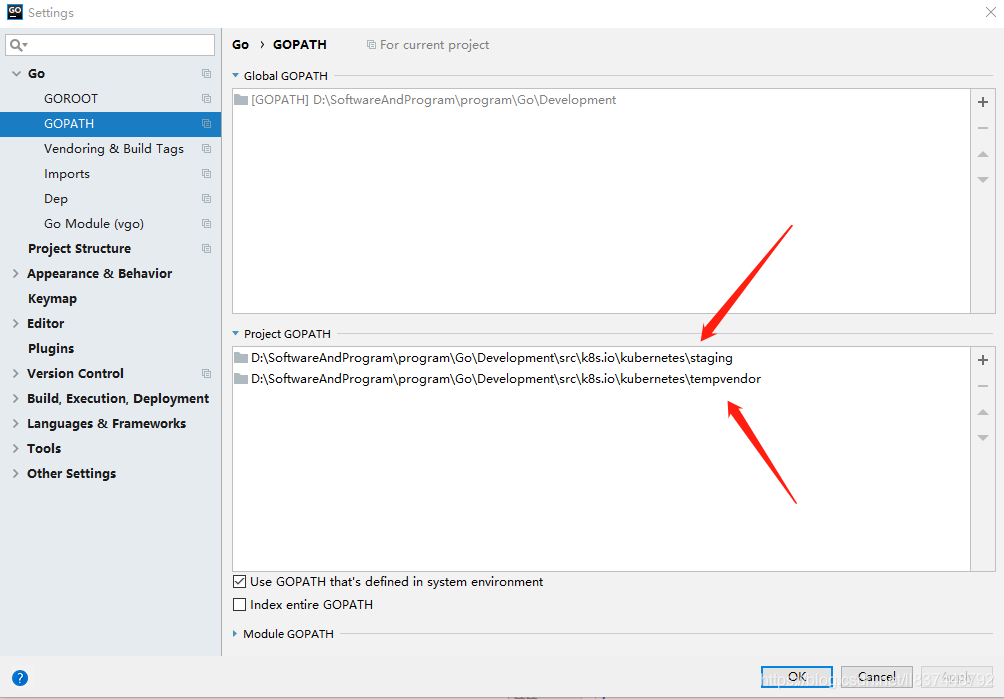This screenshot has height=699, width=1004.
Task: Expand the Module GOPATH section
Action: (x=235, y=634)
